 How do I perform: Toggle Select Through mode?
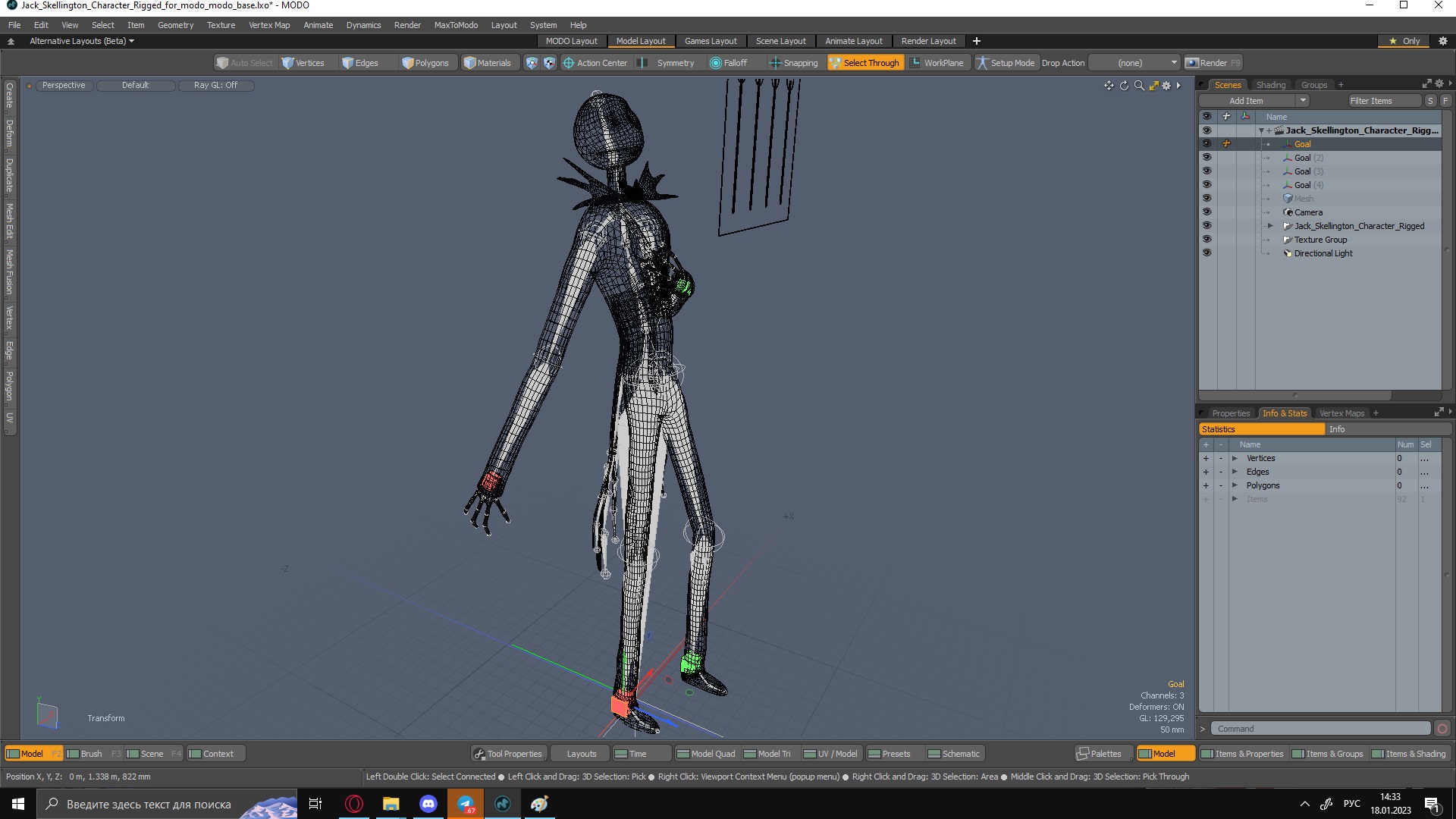(x=864, y=63)
